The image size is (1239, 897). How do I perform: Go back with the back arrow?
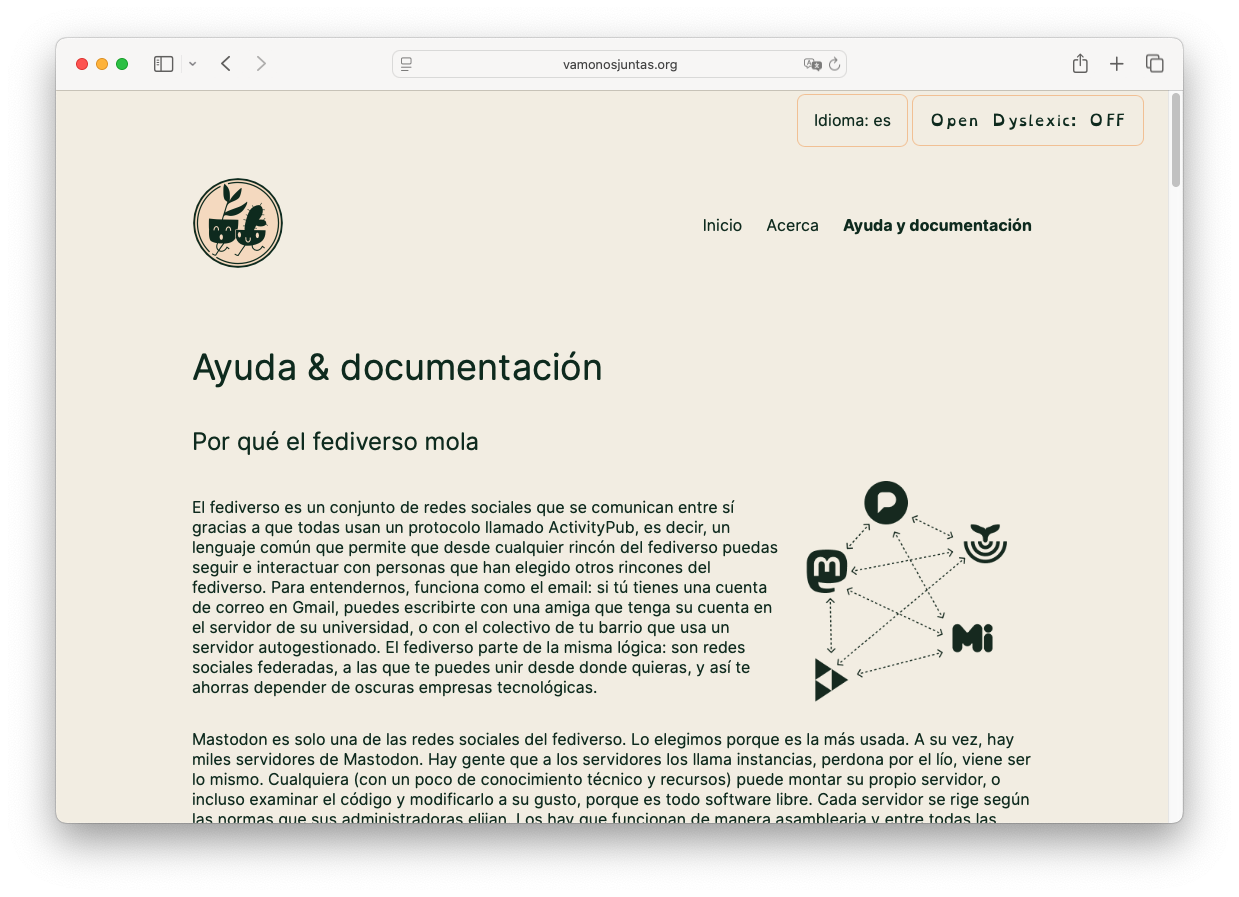[x=226, y=64]
